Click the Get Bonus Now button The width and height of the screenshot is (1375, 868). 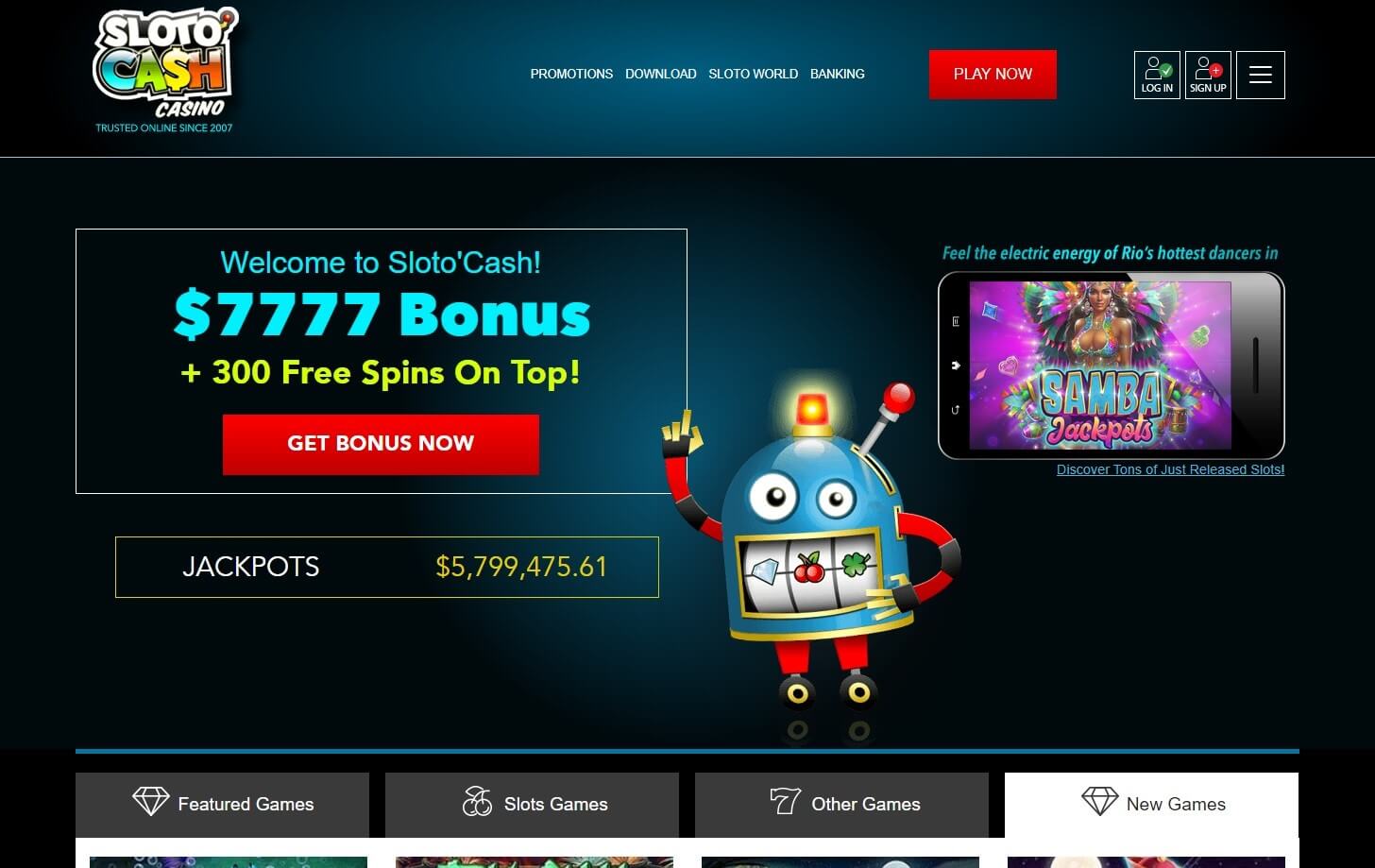pos(381,444)
